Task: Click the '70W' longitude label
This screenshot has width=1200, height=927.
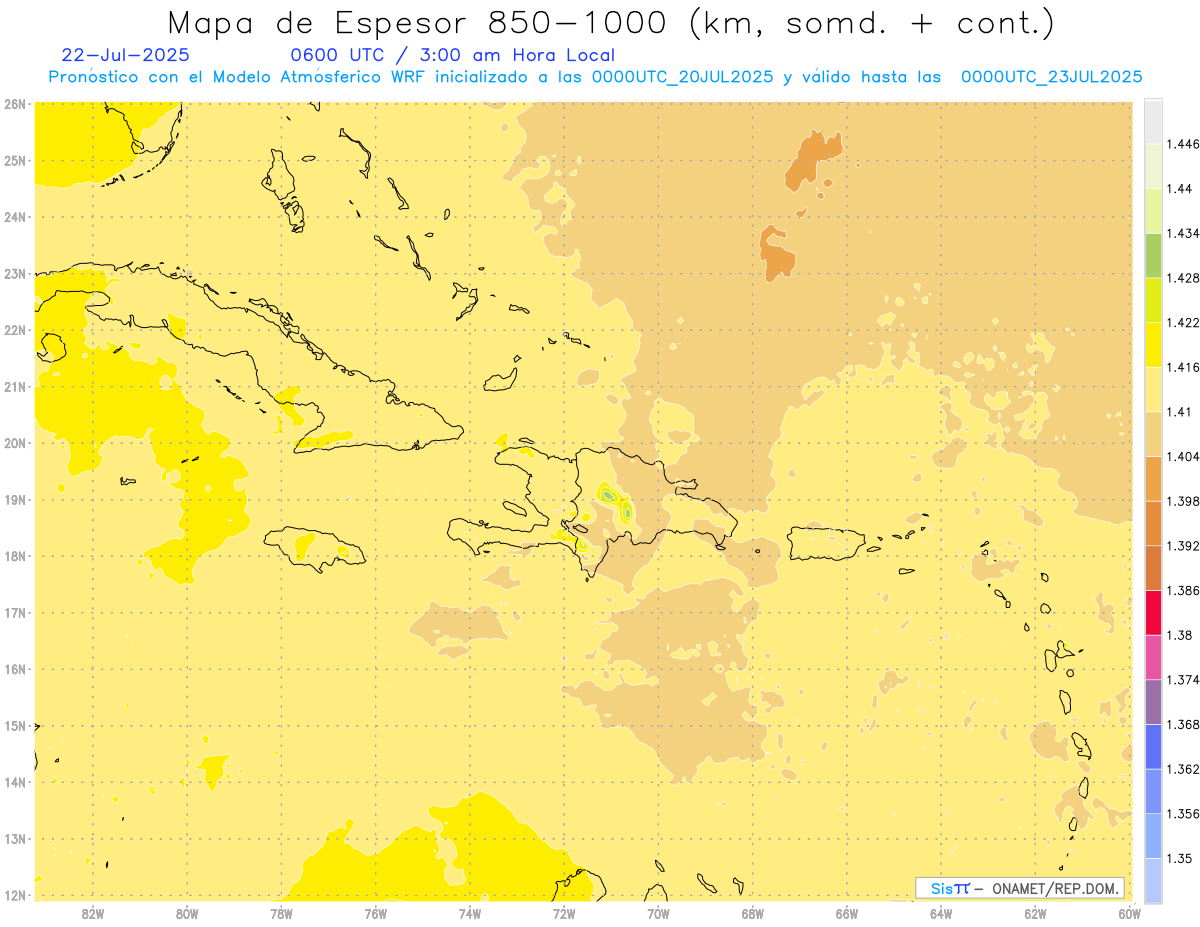Action: [658, 913]
